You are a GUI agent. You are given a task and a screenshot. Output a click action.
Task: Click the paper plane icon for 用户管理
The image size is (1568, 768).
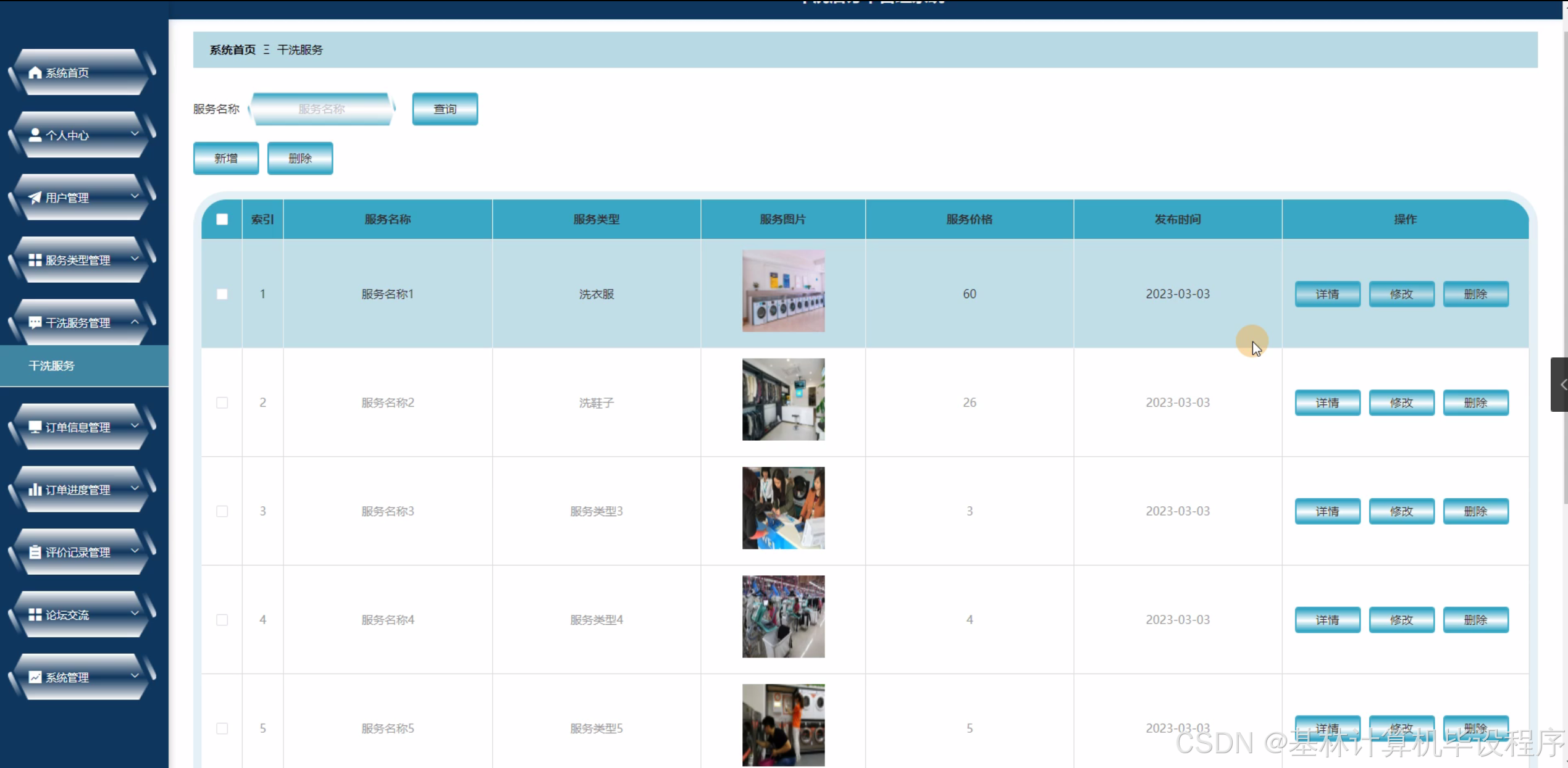[x=35, y=198]
